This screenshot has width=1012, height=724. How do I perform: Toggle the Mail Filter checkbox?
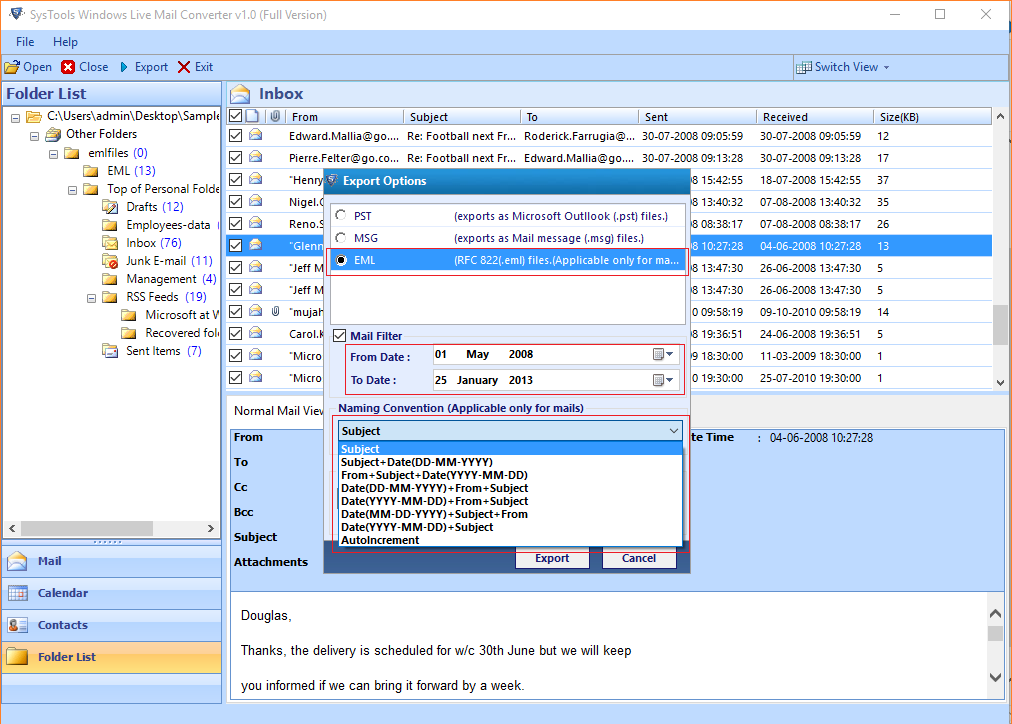tap(339, 336)
